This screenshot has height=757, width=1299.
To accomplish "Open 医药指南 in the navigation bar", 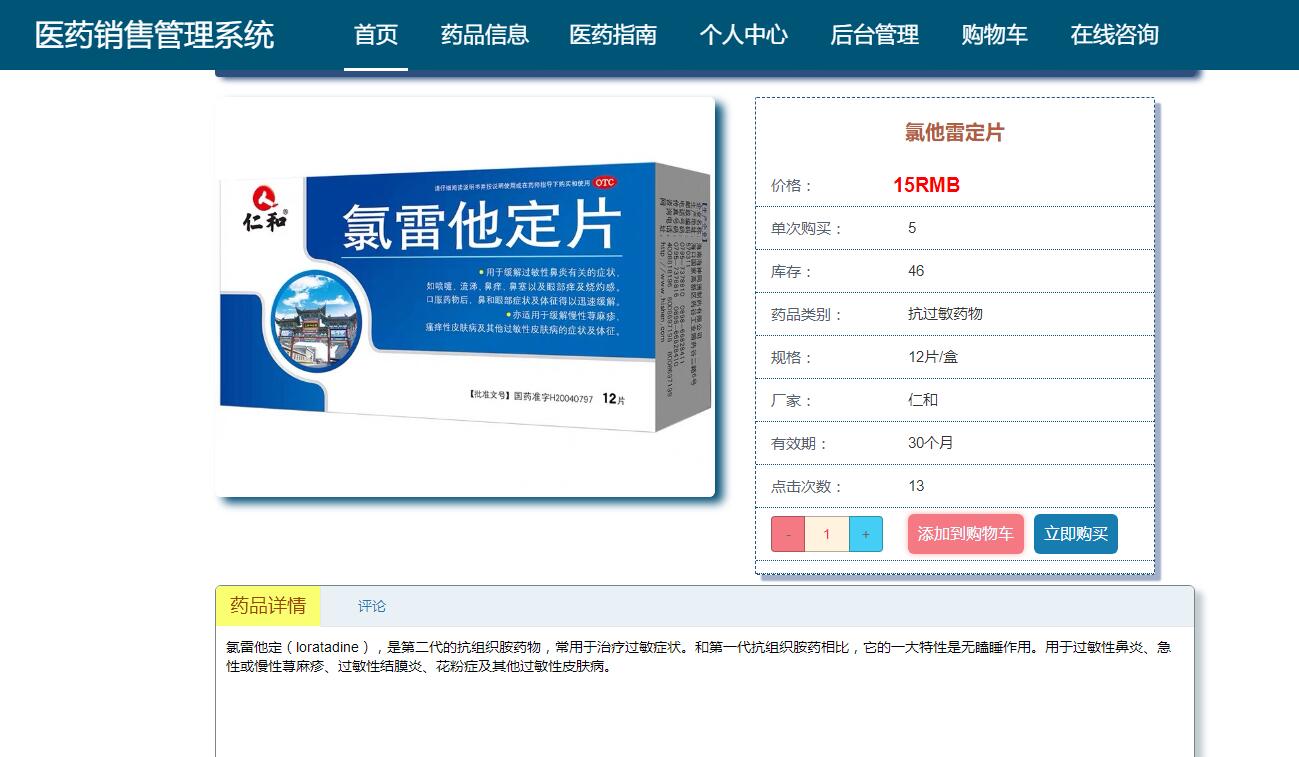I will (x=613, y=35).
